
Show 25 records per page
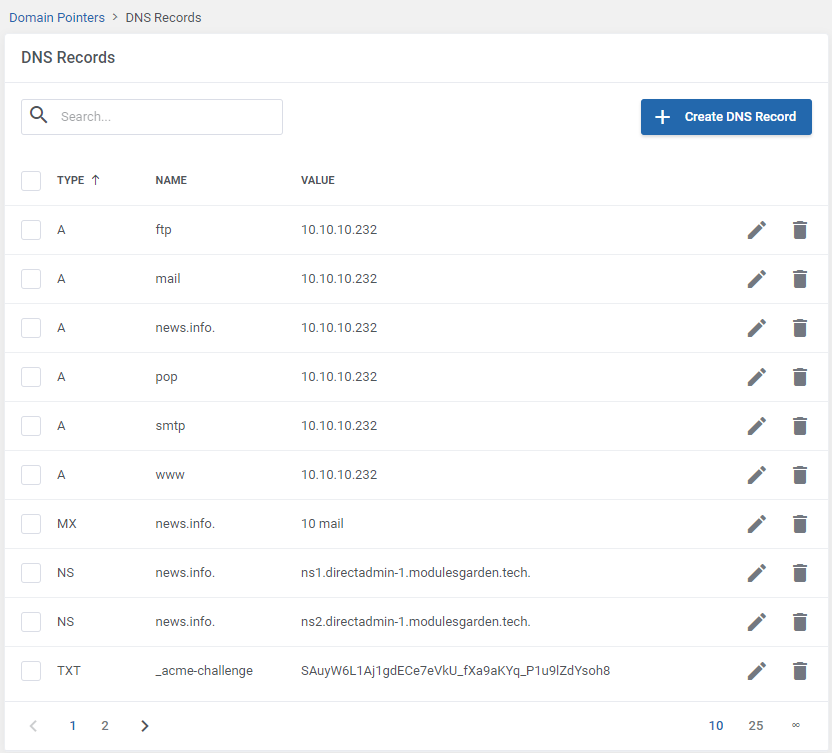756,726
